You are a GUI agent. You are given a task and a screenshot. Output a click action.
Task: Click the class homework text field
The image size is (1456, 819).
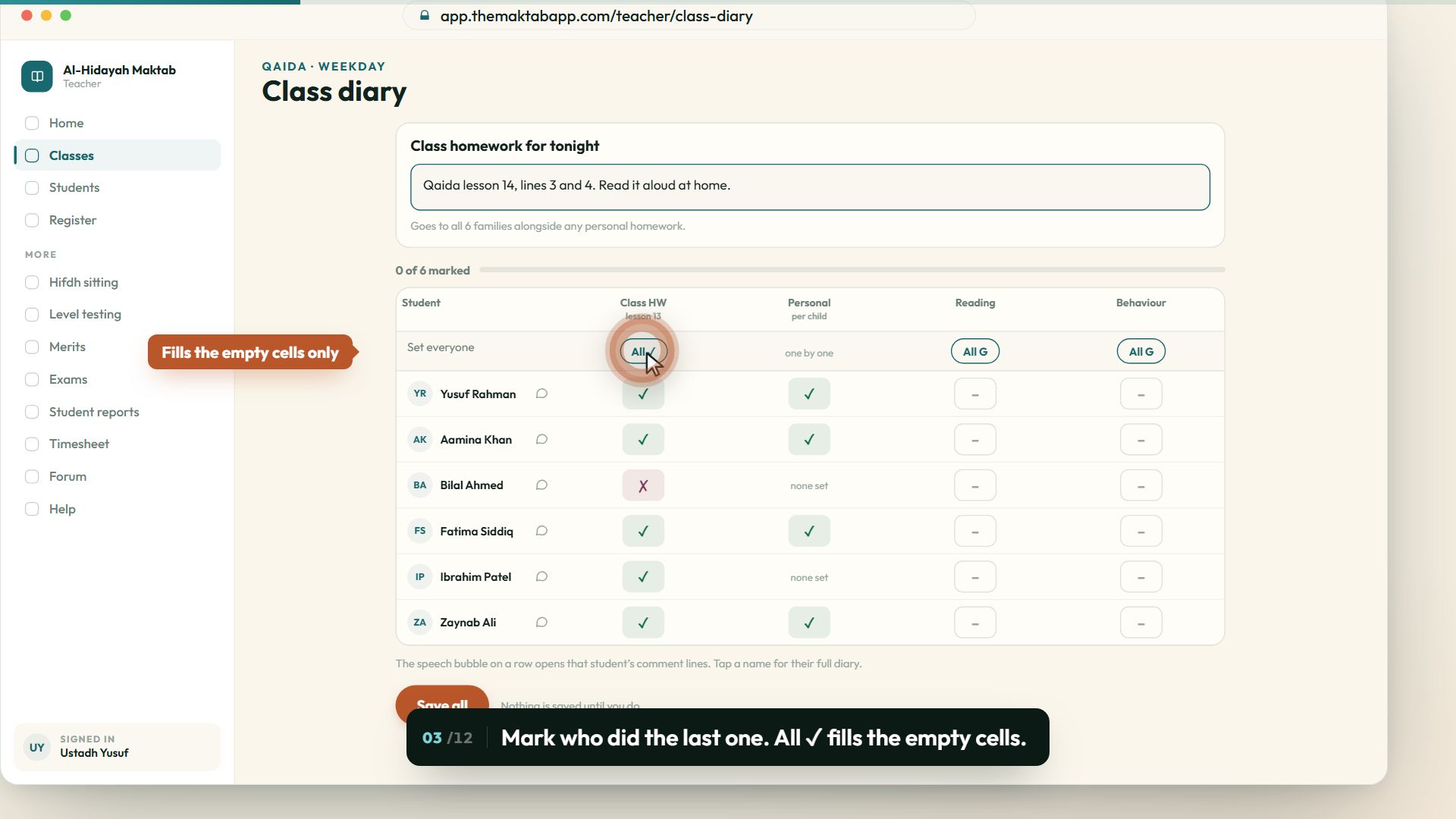(810, 187)
